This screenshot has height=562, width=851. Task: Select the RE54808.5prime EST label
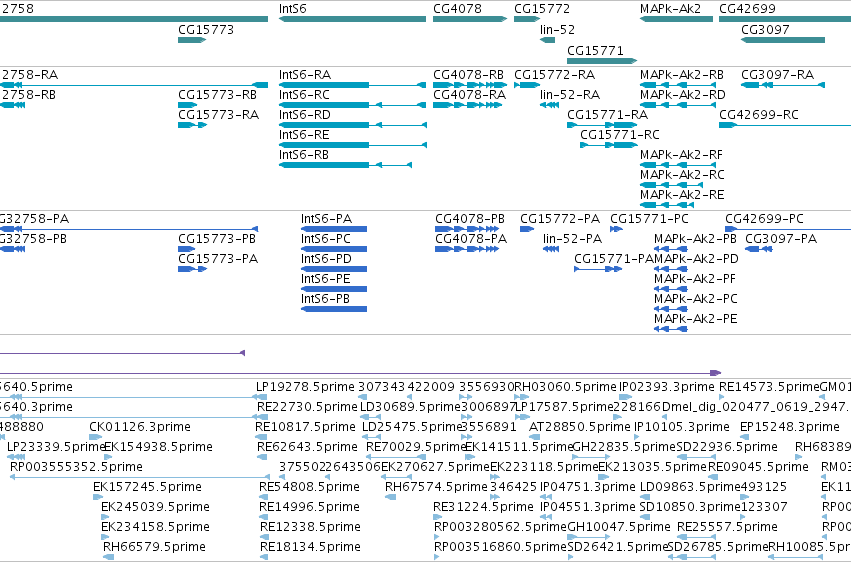(x=309, y=487)
